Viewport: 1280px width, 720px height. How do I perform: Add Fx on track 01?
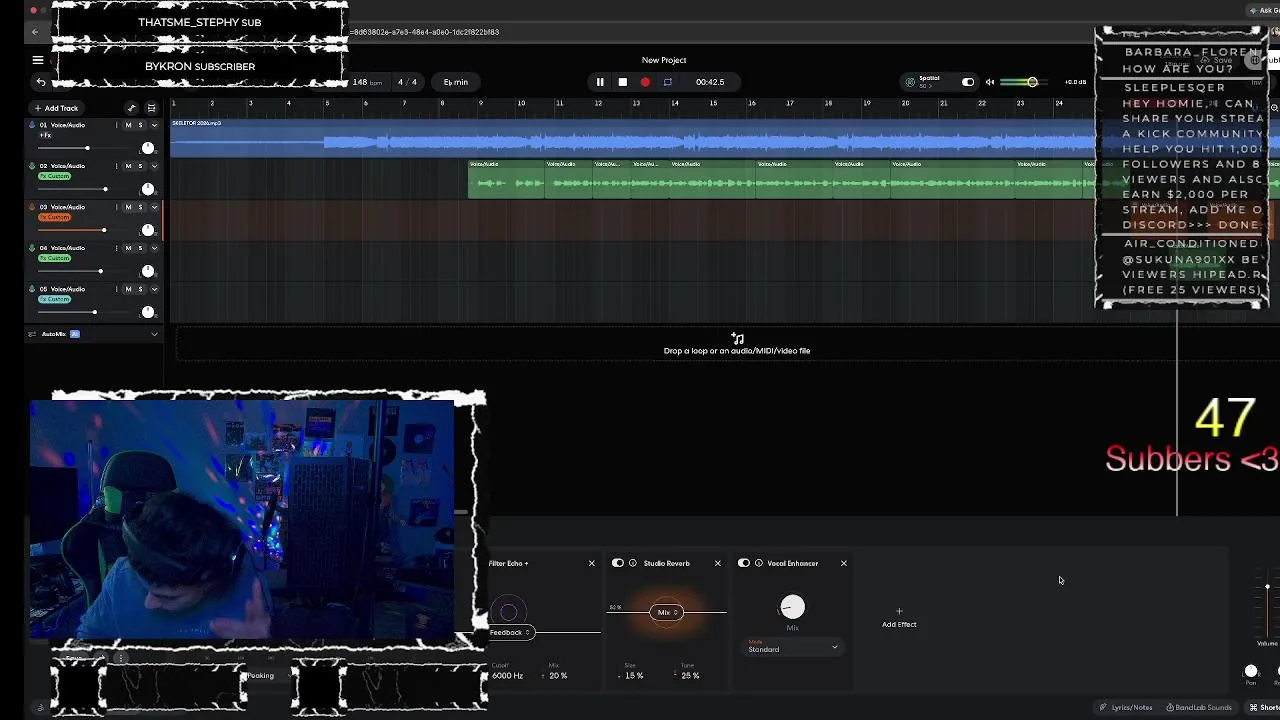click(45, 135)
